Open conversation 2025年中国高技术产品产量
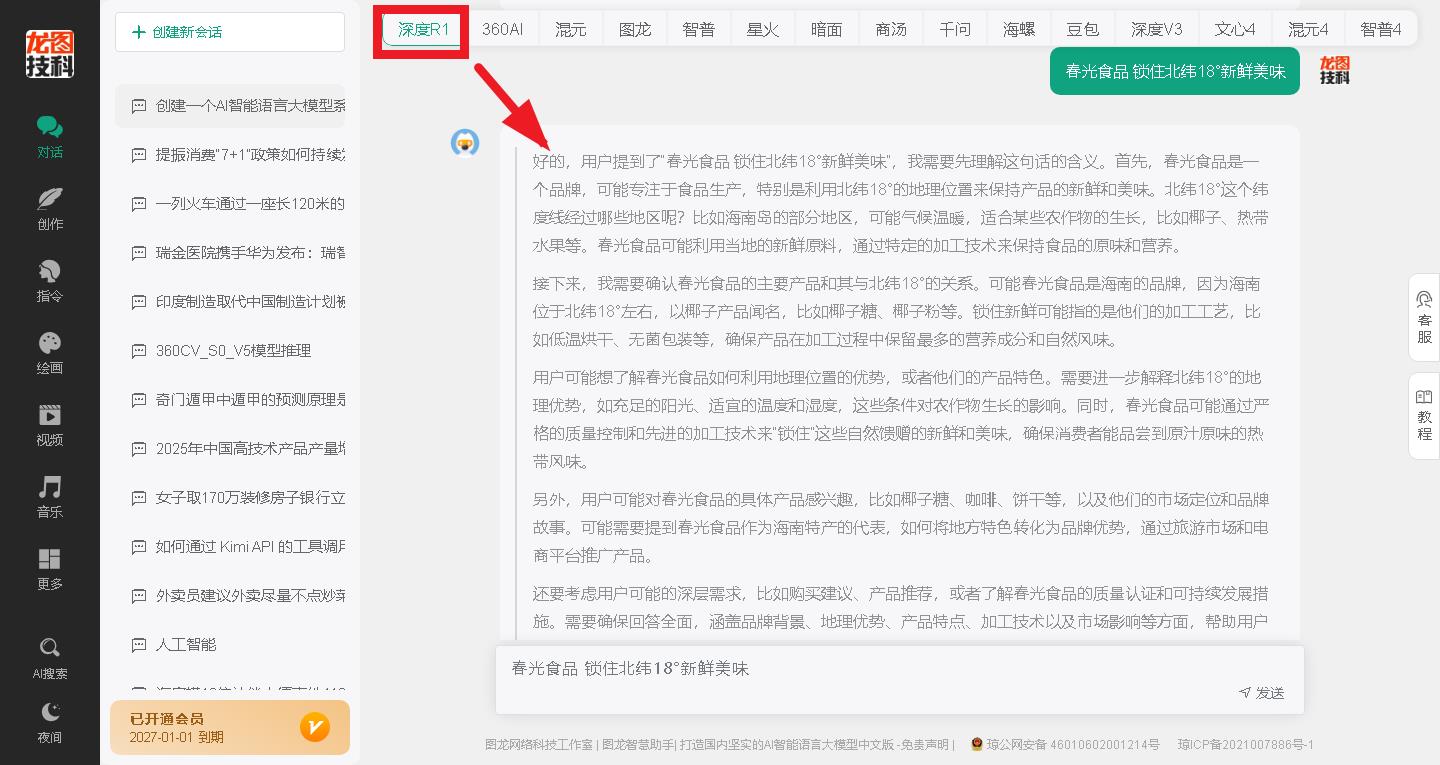 [x=230, y=449]
